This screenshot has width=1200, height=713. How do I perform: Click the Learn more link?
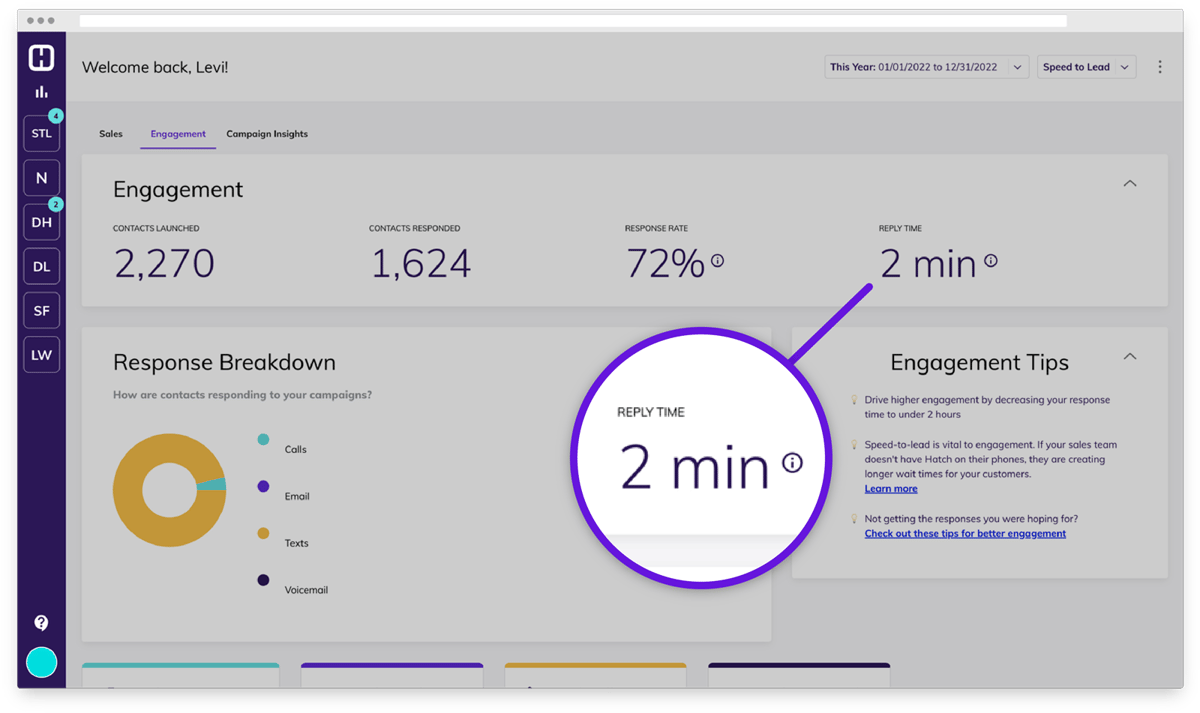coord(891,489)
